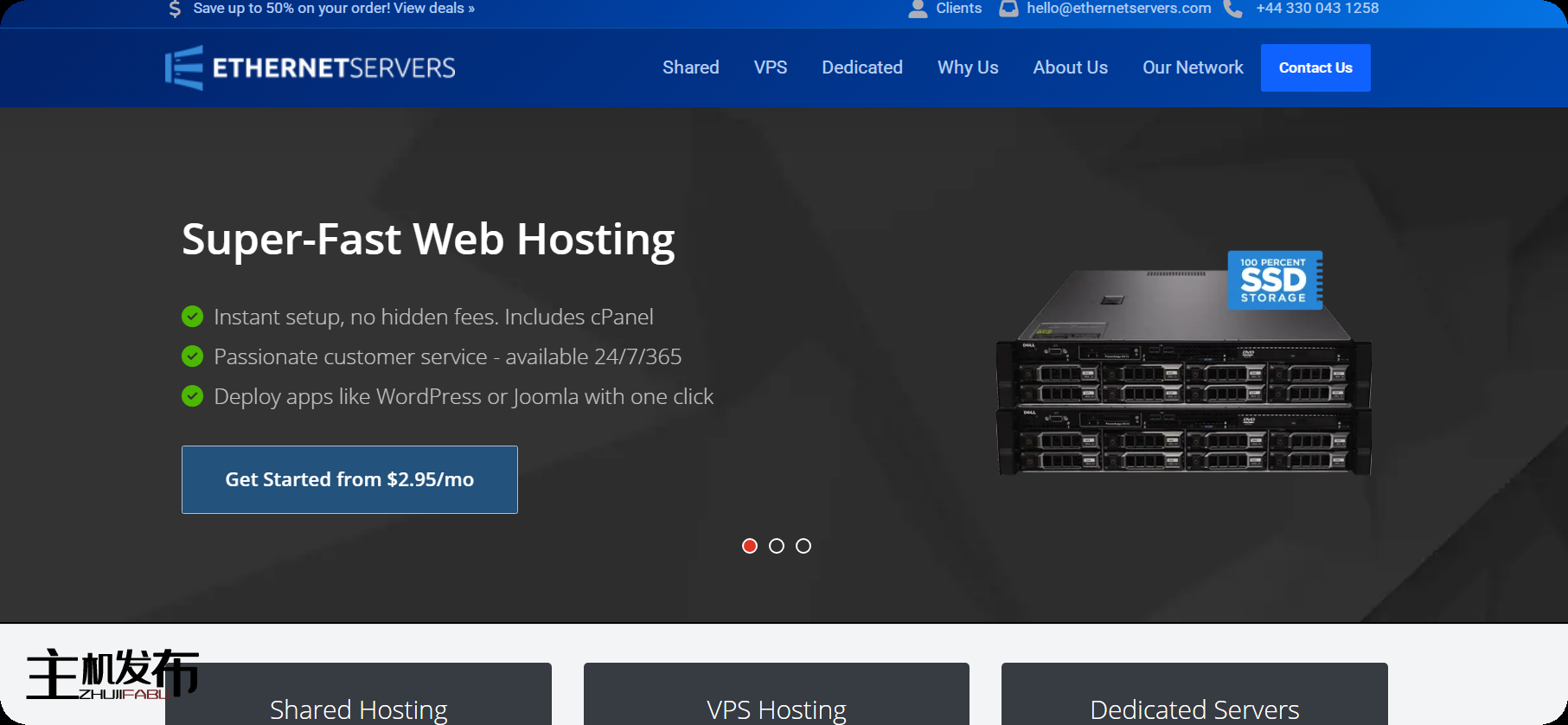Screen dimensions: 1568x725
Task: Click the +44 330 043 1258 phone number
Action: 1317,9
